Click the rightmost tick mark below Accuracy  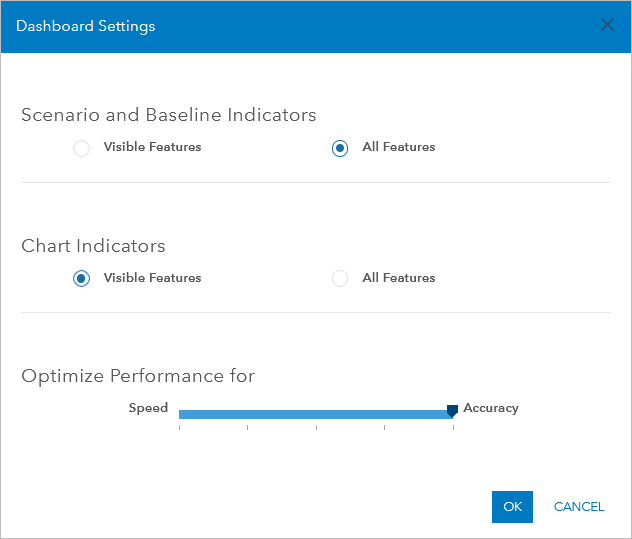point(453,427)
